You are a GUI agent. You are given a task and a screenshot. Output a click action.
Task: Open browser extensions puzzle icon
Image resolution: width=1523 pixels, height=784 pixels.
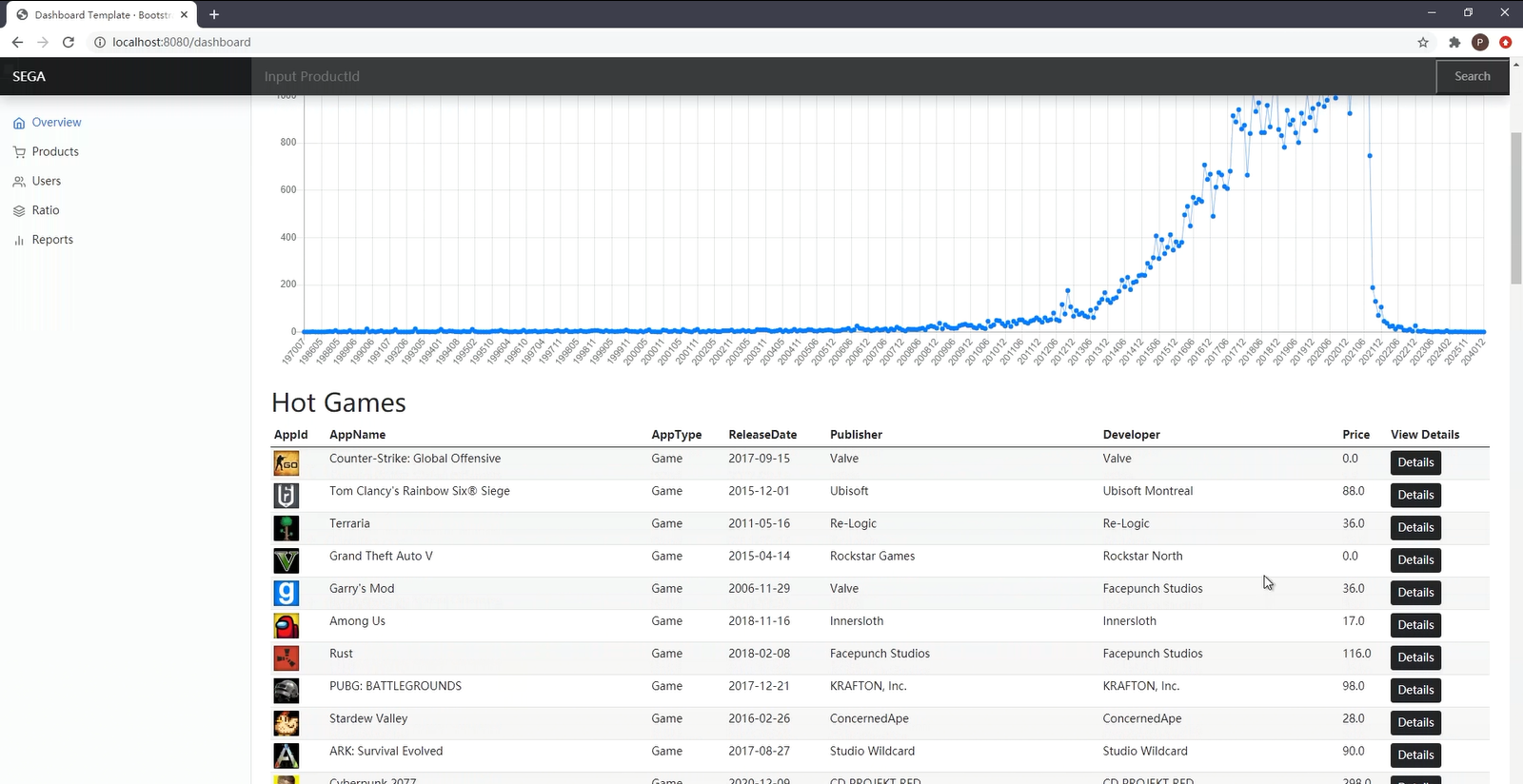tap(1454, 42)
